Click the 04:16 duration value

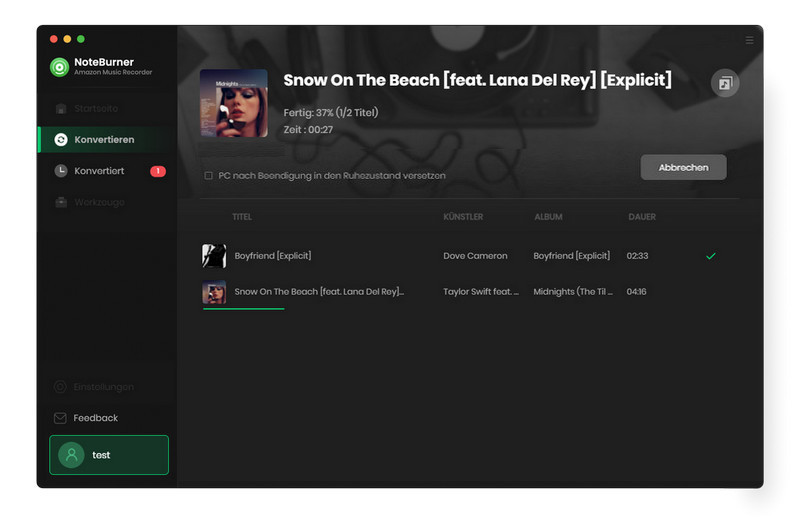(636, 292)
